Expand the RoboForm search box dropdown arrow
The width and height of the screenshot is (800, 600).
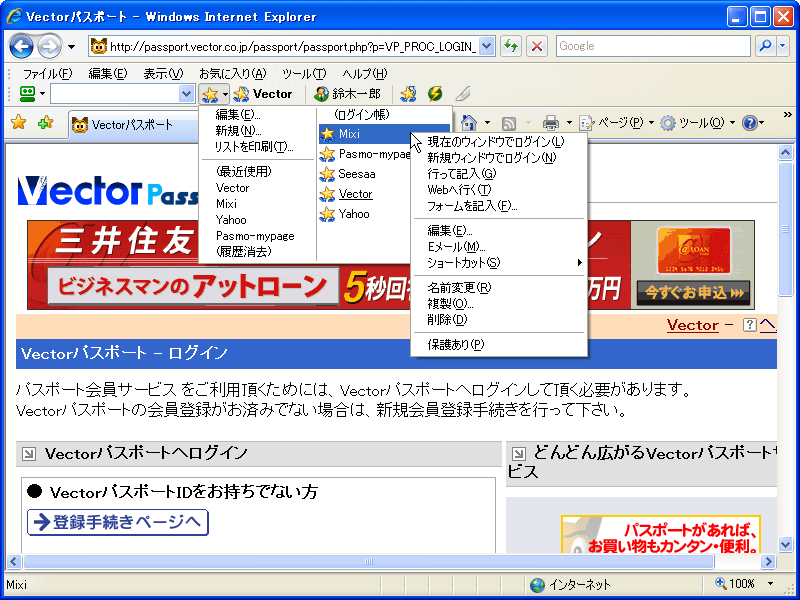[x=186, y=94]
